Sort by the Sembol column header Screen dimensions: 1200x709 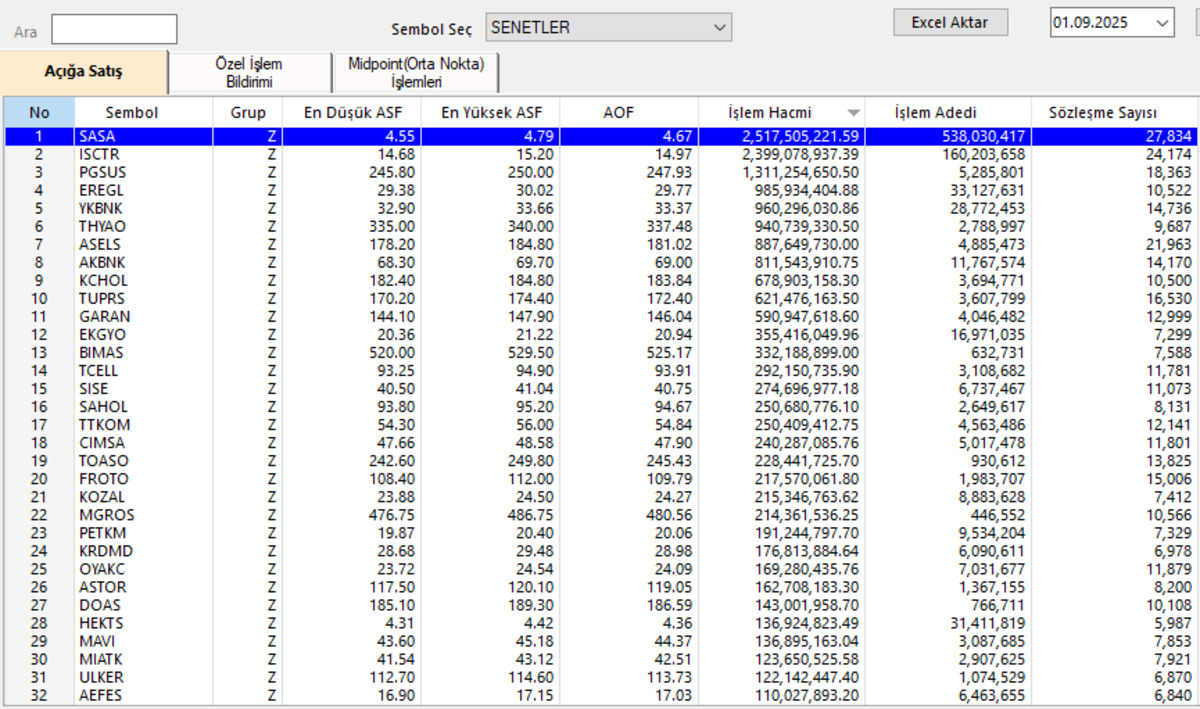pos(132,113)
